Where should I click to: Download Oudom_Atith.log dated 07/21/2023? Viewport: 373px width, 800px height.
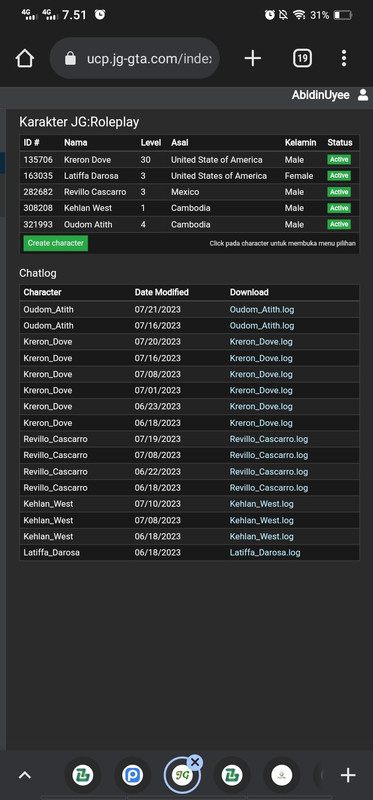tap(262, 309)
